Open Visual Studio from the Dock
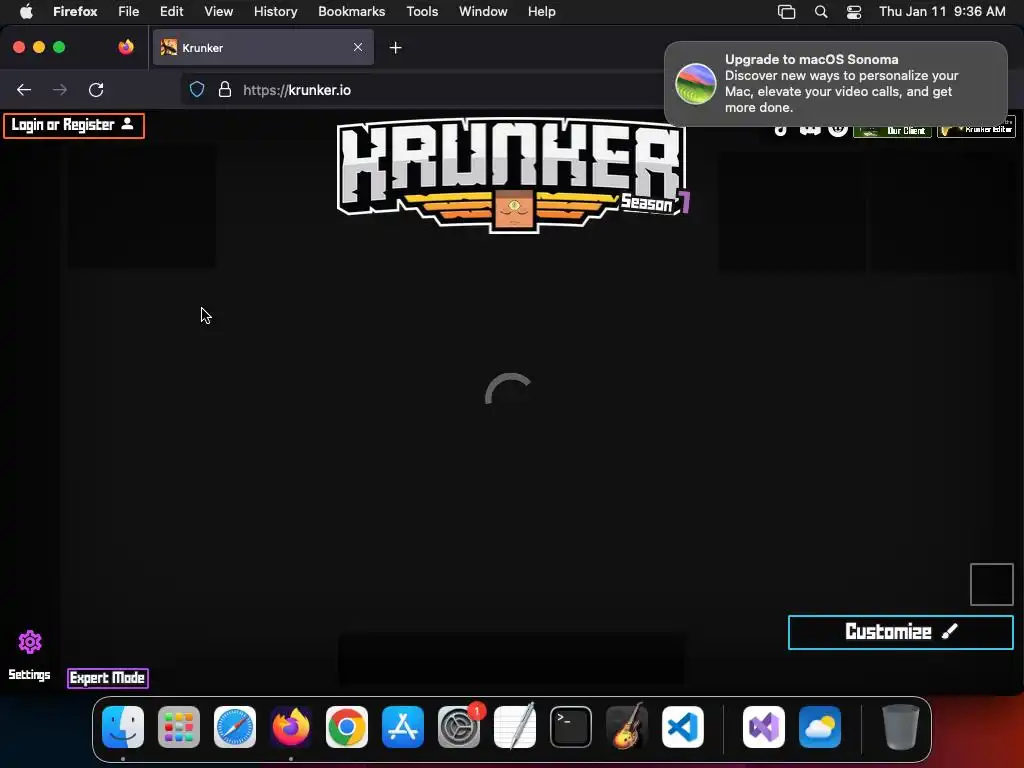This screenshot has width=1024, height=768. pyautogui.click(x=764, y=727)
